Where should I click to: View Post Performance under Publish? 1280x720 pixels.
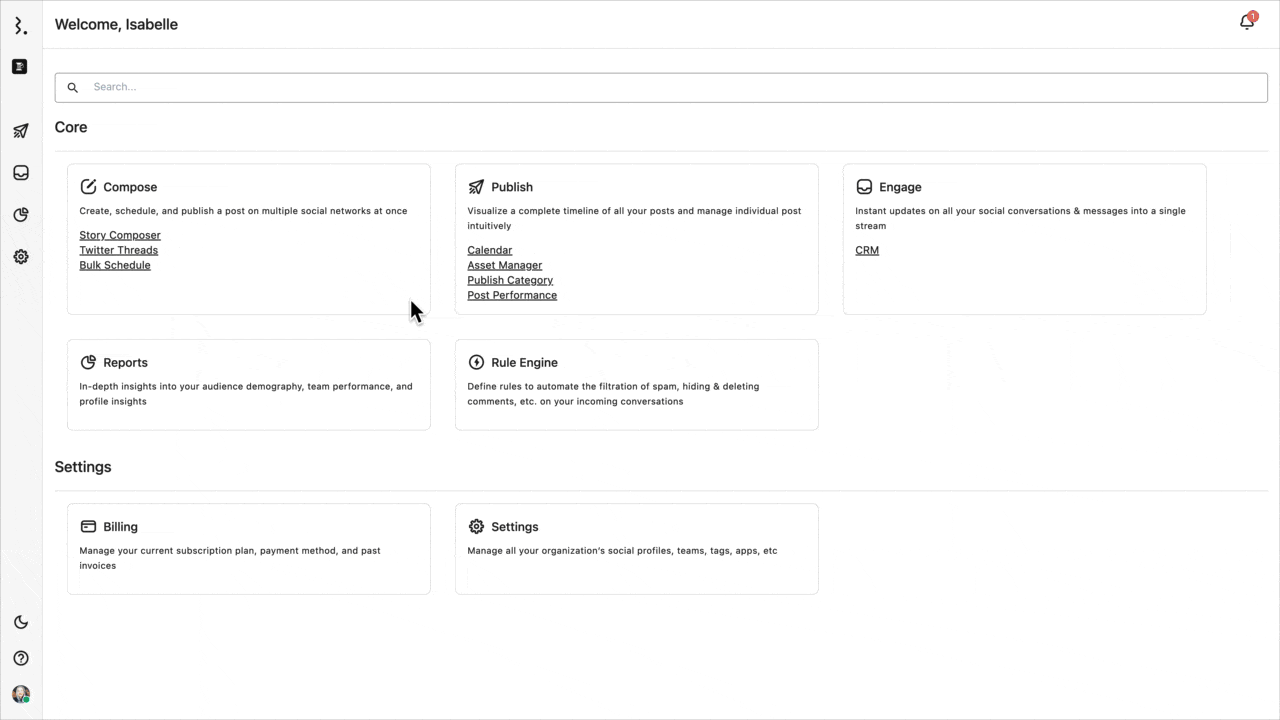coord(512,295)
